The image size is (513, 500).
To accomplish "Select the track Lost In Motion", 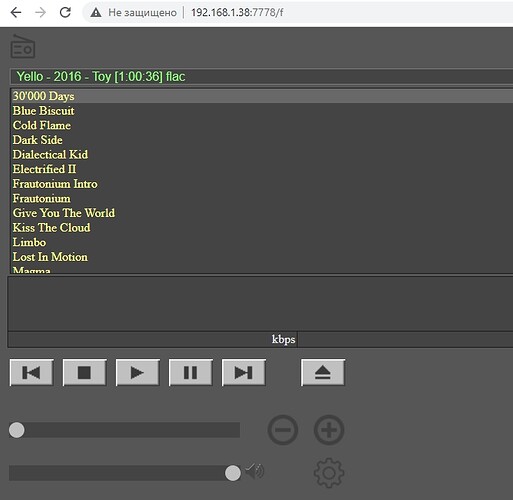I will [50, 257].
